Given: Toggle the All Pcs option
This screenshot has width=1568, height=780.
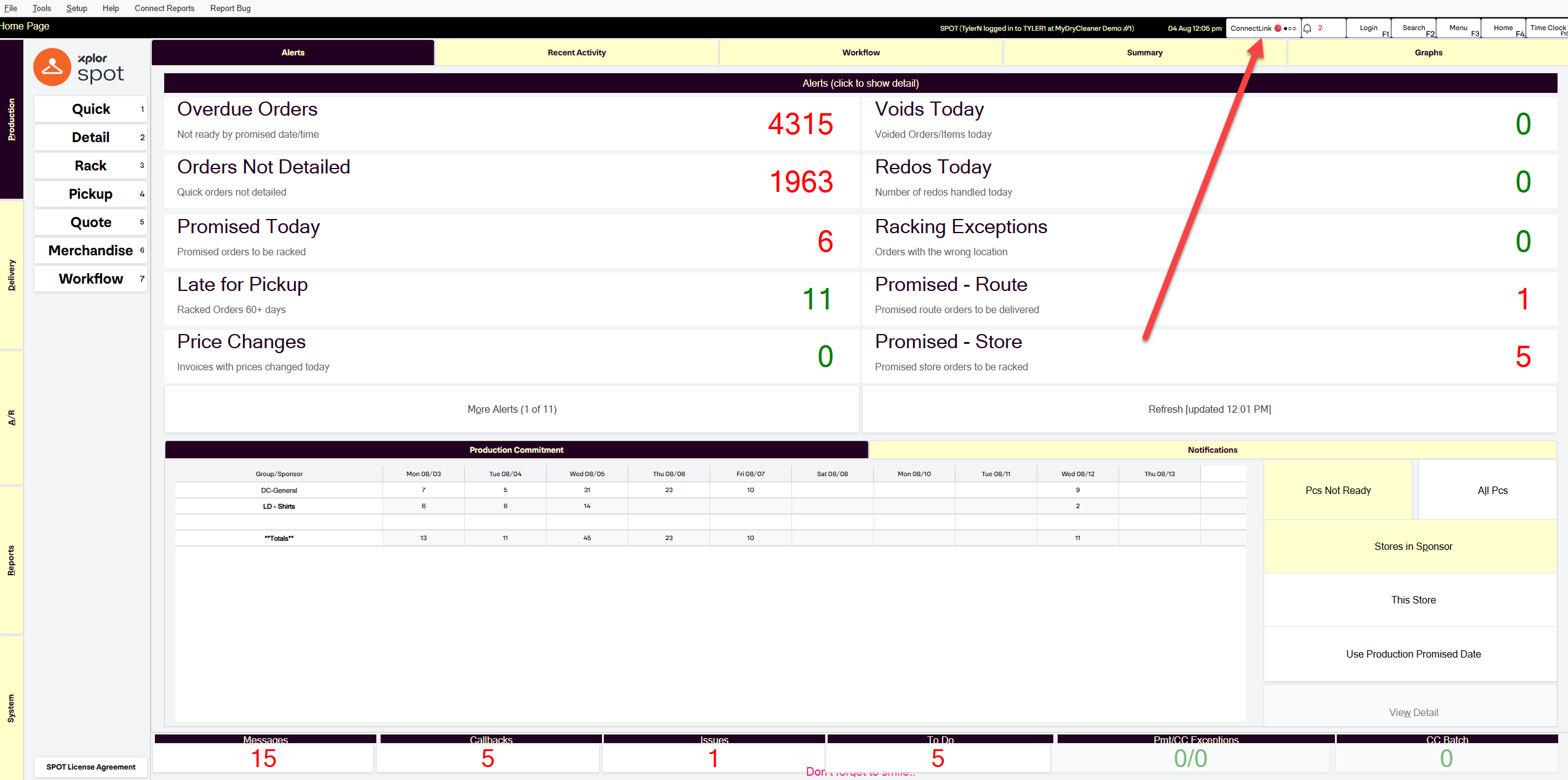Looking at the screenshot, I should click(1492, 490).
